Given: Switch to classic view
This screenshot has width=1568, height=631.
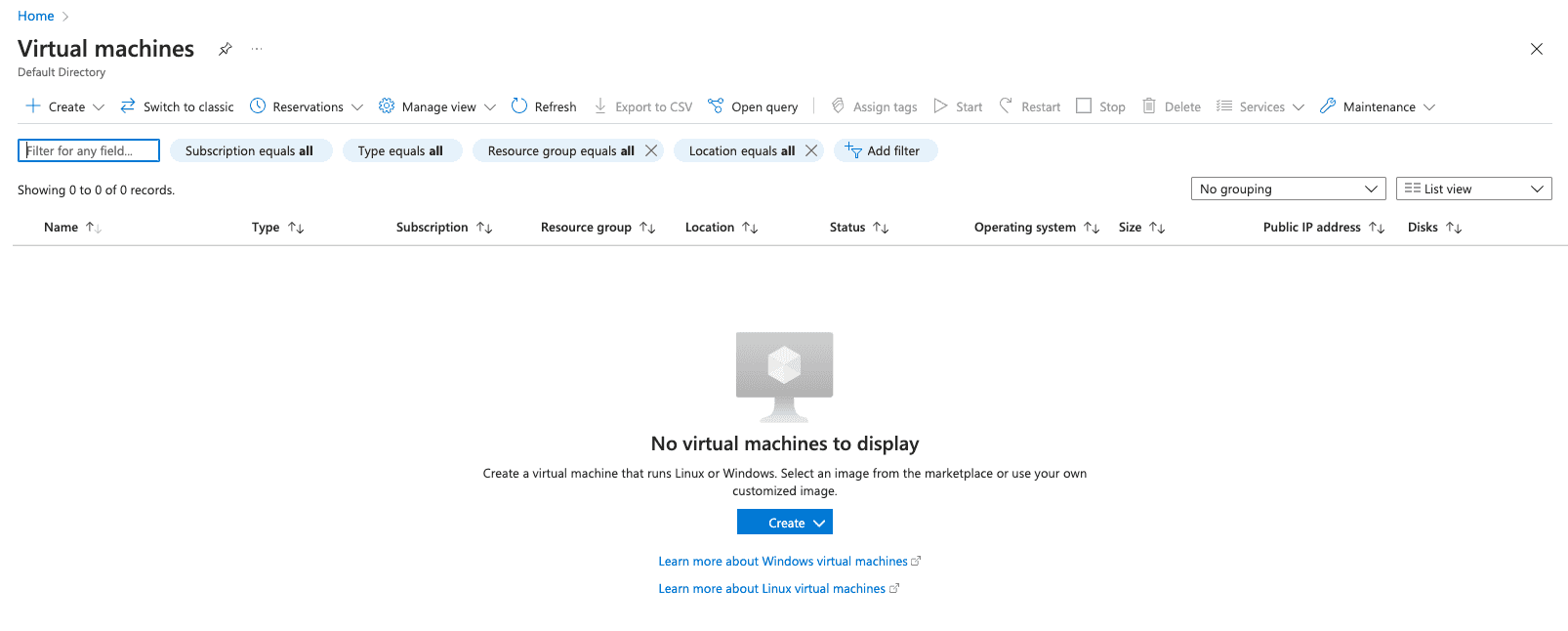Looking at the screenshot, I should coord(177,106).
